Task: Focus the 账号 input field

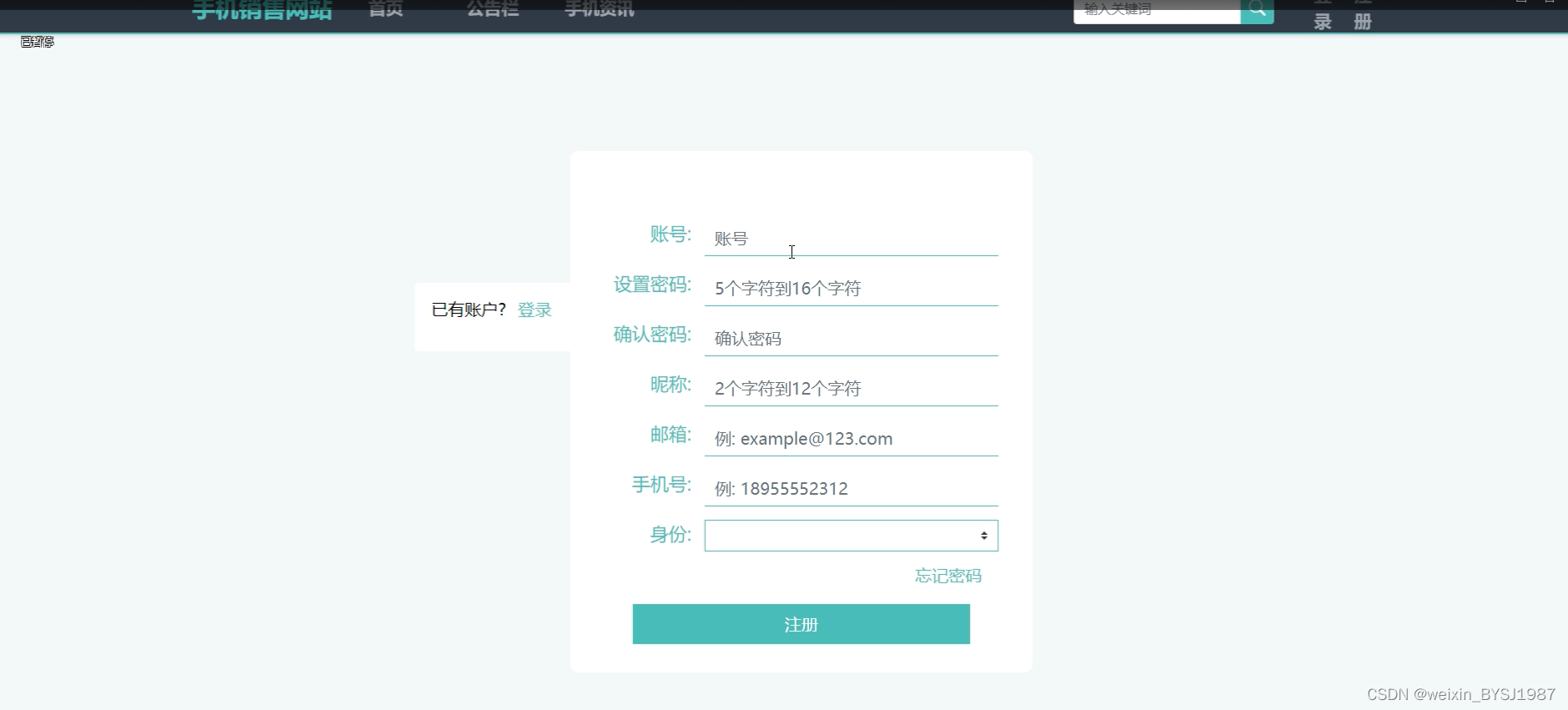Action: tap(852, 239)
